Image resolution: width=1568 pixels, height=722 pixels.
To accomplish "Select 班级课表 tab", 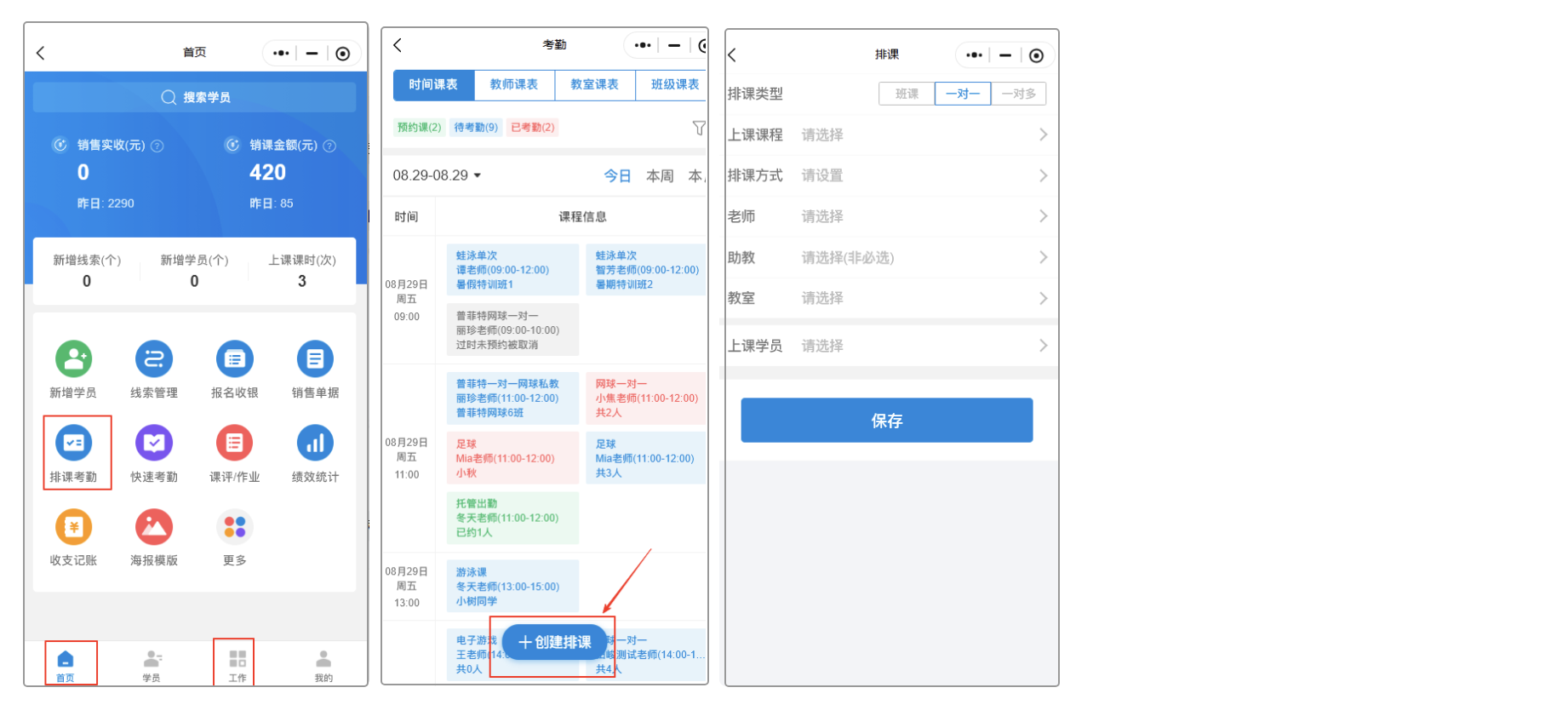I will [672, 85].
